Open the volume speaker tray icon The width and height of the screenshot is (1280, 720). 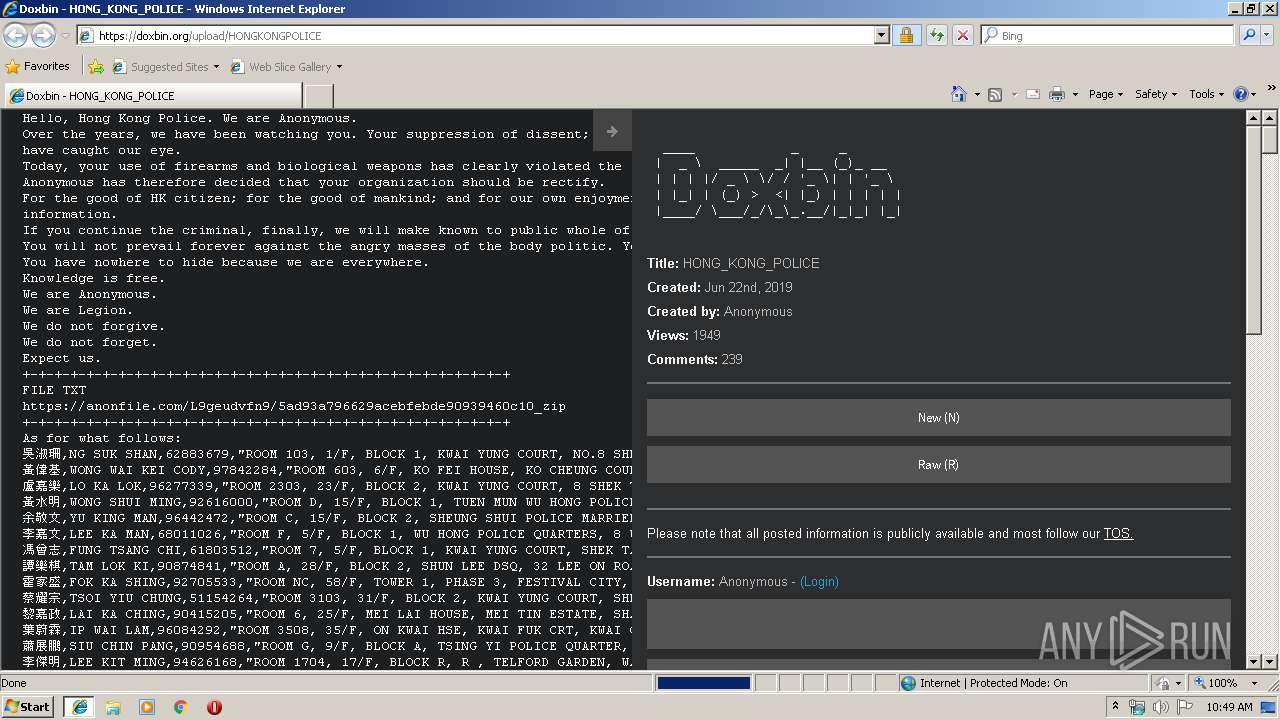tap(1160, 707)
